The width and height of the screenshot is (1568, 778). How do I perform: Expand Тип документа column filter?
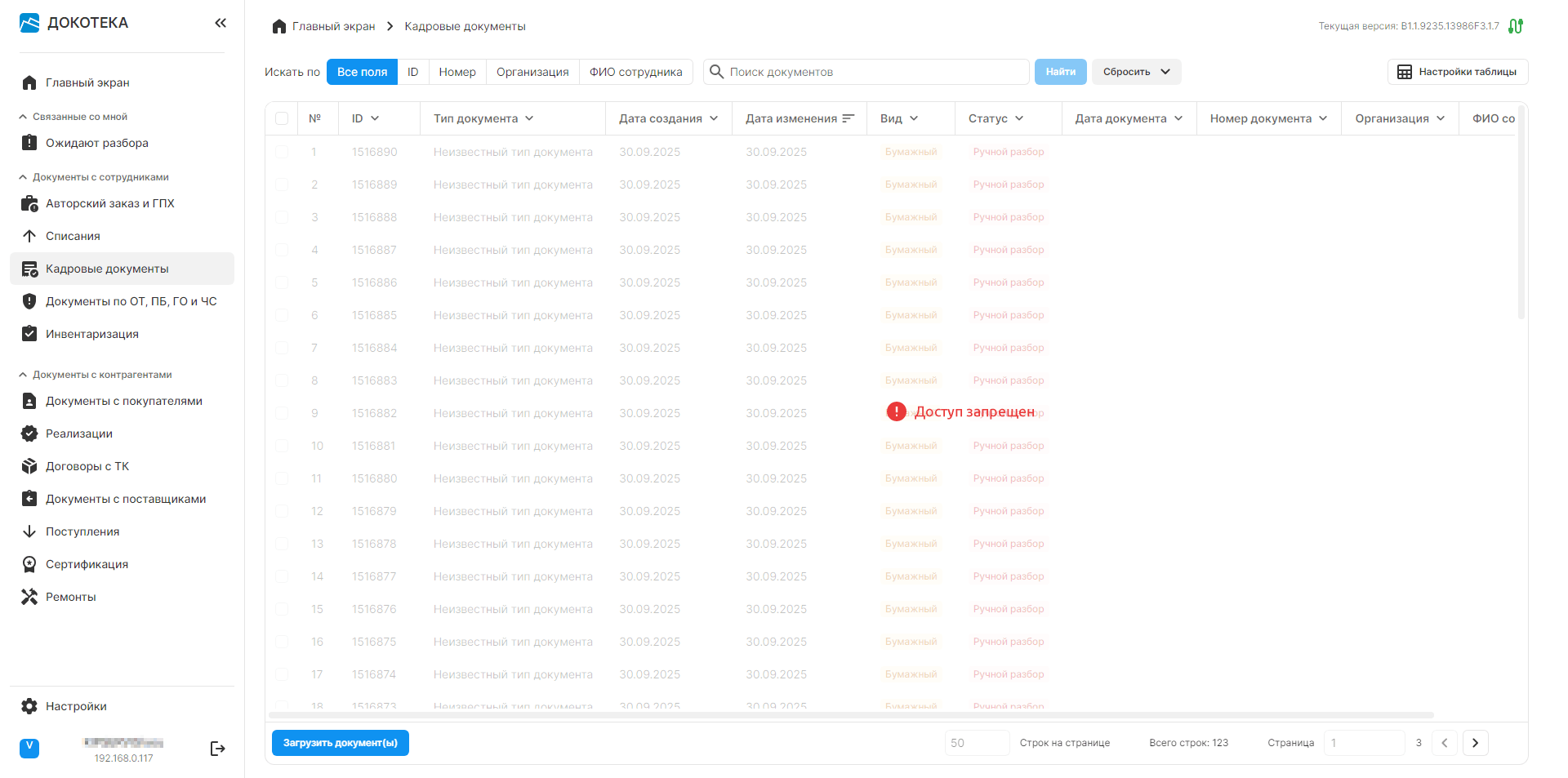[529, 118]
